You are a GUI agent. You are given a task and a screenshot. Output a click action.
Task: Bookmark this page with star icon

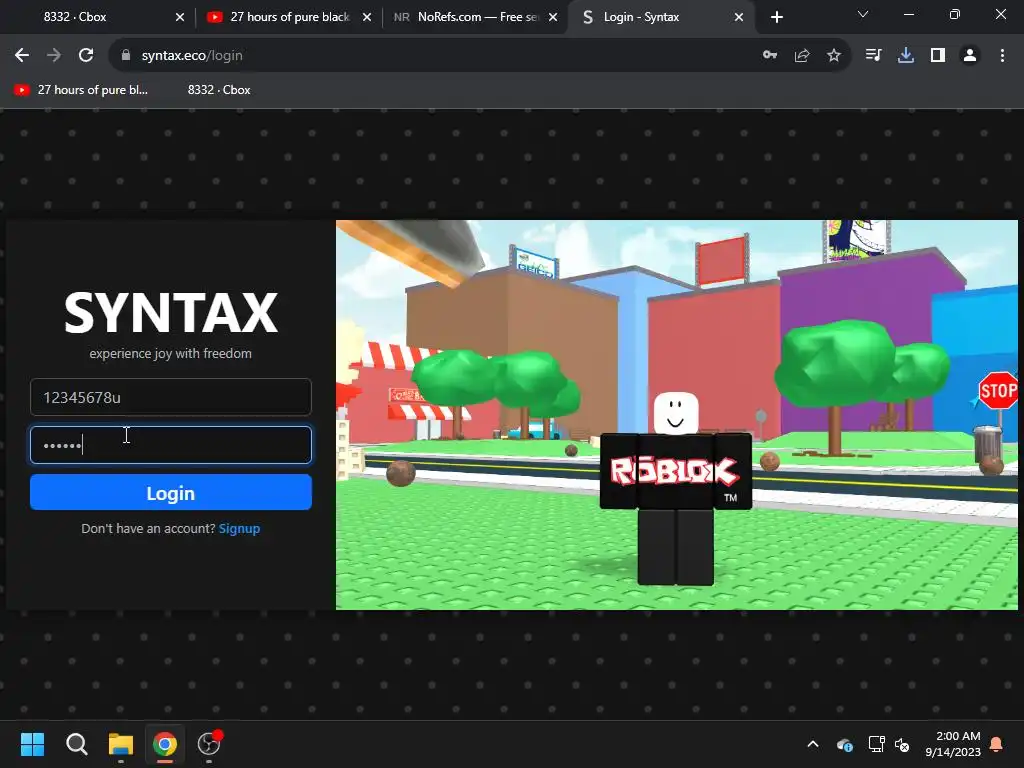point(834,56)
